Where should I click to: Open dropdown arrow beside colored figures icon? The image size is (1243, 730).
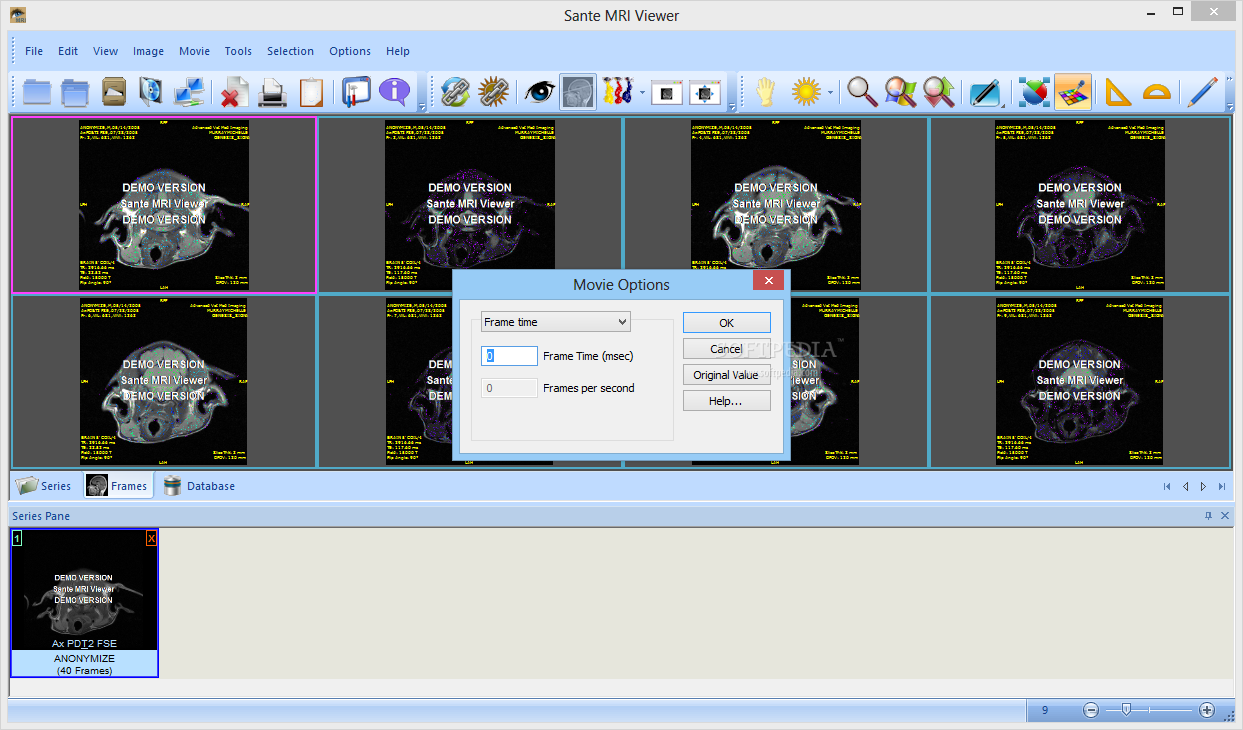(x=641, y=93)
